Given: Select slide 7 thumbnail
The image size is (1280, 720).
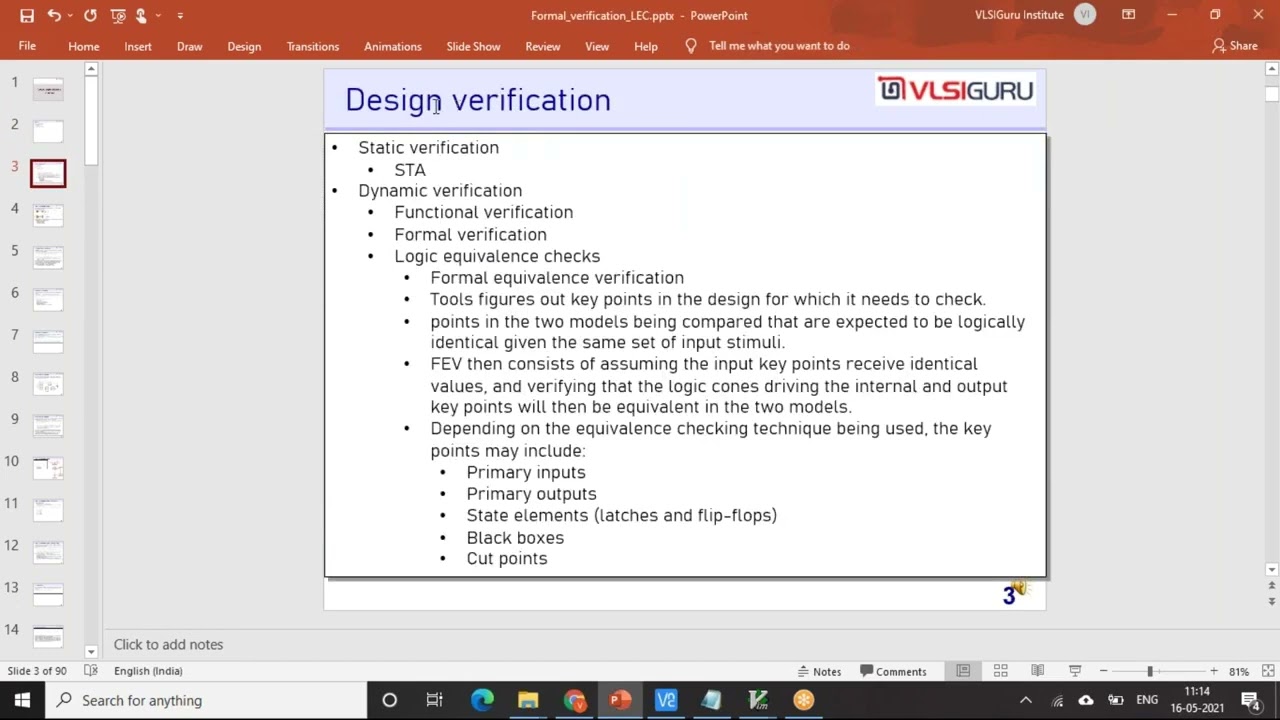Looking at the screenshot, I should click(48, 341).
